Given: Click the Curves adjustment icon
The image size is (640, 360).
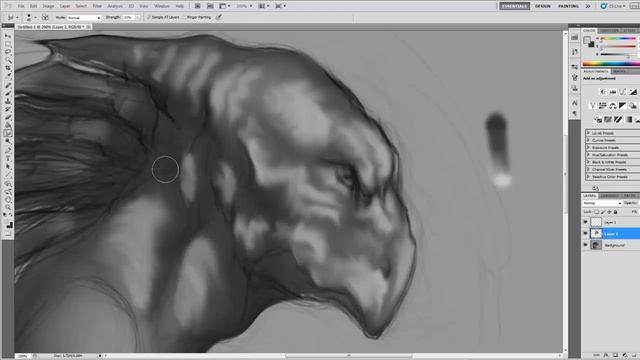Looking at the screenshot, I should pos(623,91).
